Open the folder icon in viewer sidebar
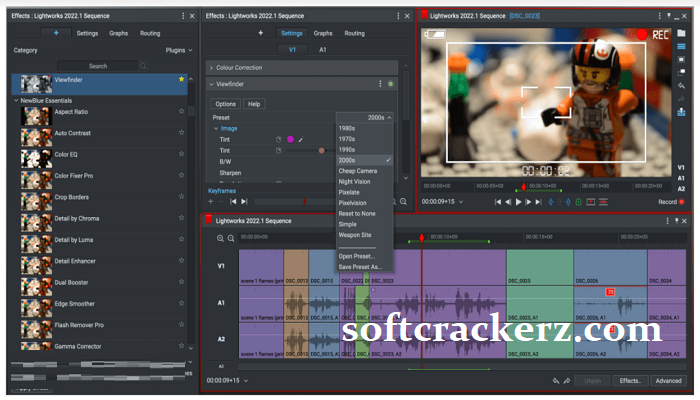This screenshot has width=700, height=400. click(x=681, y=33)
